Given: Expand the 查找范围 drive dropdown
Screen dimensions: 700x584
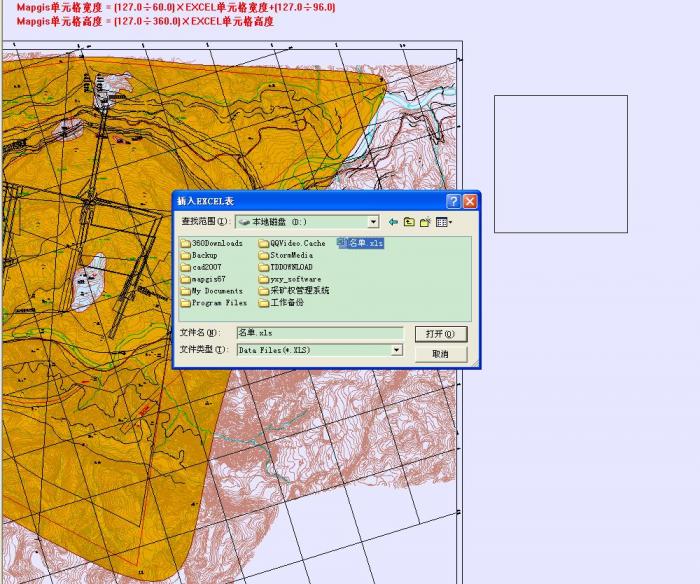Looking at the screenshot, I should click(x=373, y=222).
